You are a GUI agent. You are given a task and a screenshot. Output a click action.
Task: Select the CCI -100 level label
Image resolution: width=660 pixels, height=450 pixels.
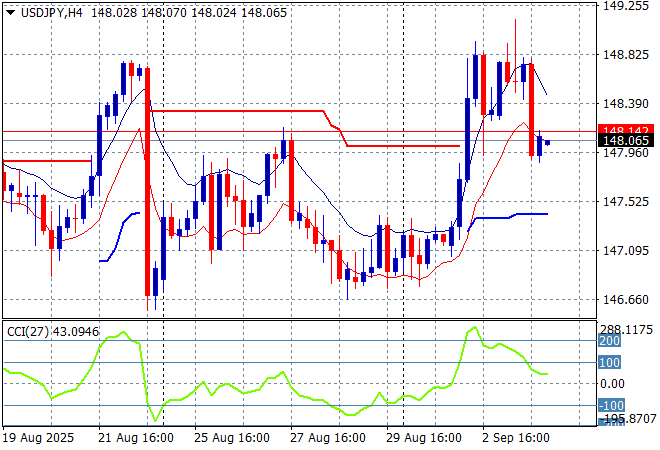click(x=611, y=405)
